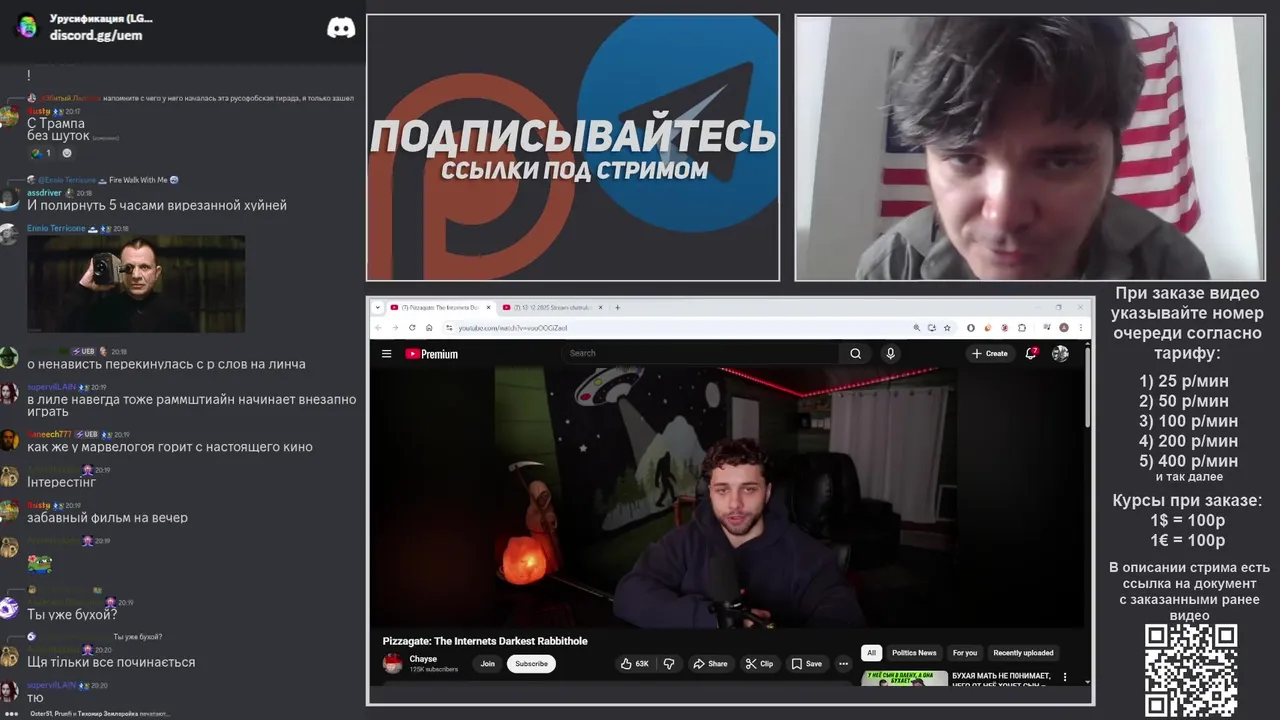Open YouTube notifications bell
Screen dimensions: 1280x720
click(x=1031, y=353)
